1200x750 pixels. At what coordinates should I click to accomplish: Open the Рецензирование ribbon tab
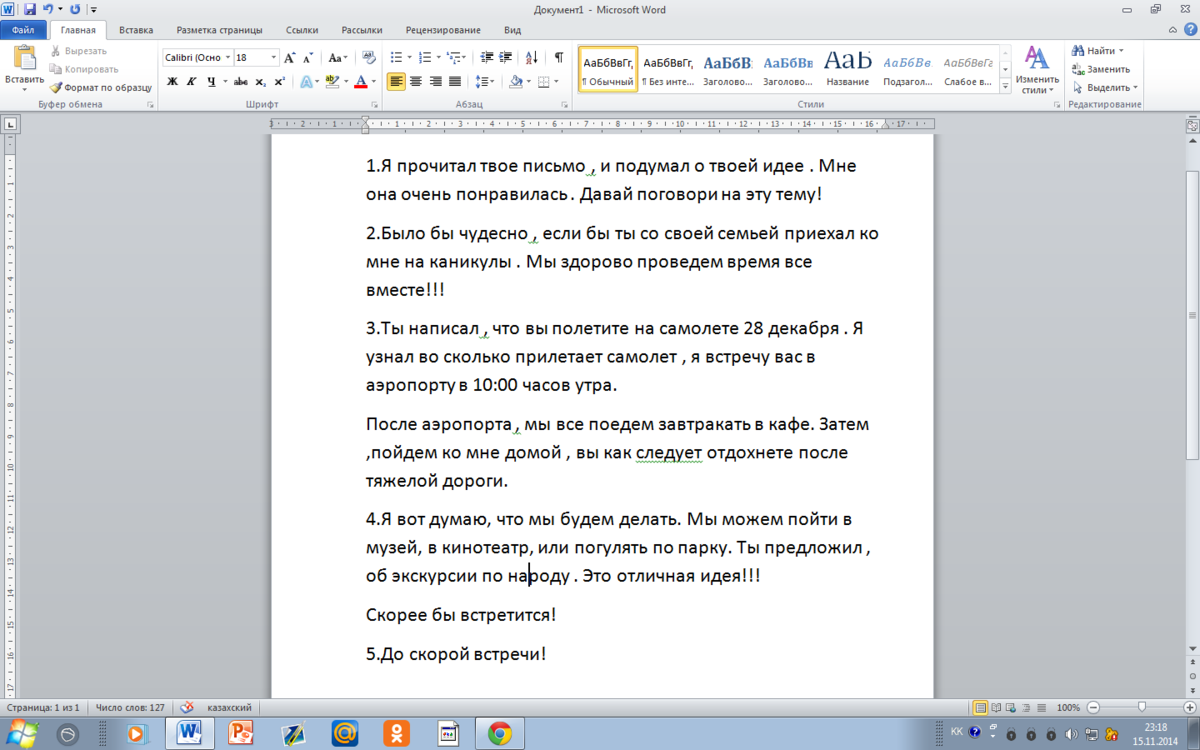point(447,31)
